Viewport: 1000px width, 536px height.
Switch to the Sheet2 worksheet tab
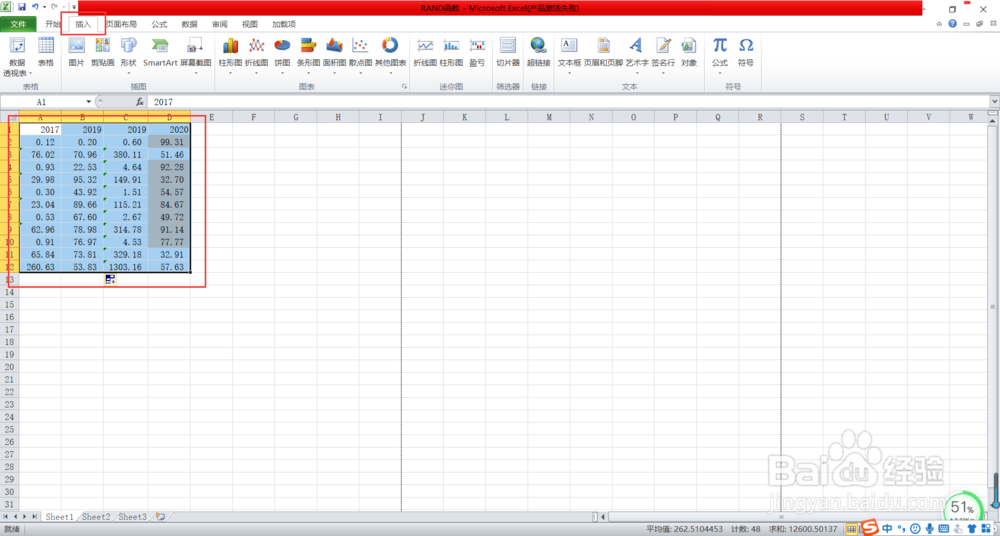(x=96, y=517)
